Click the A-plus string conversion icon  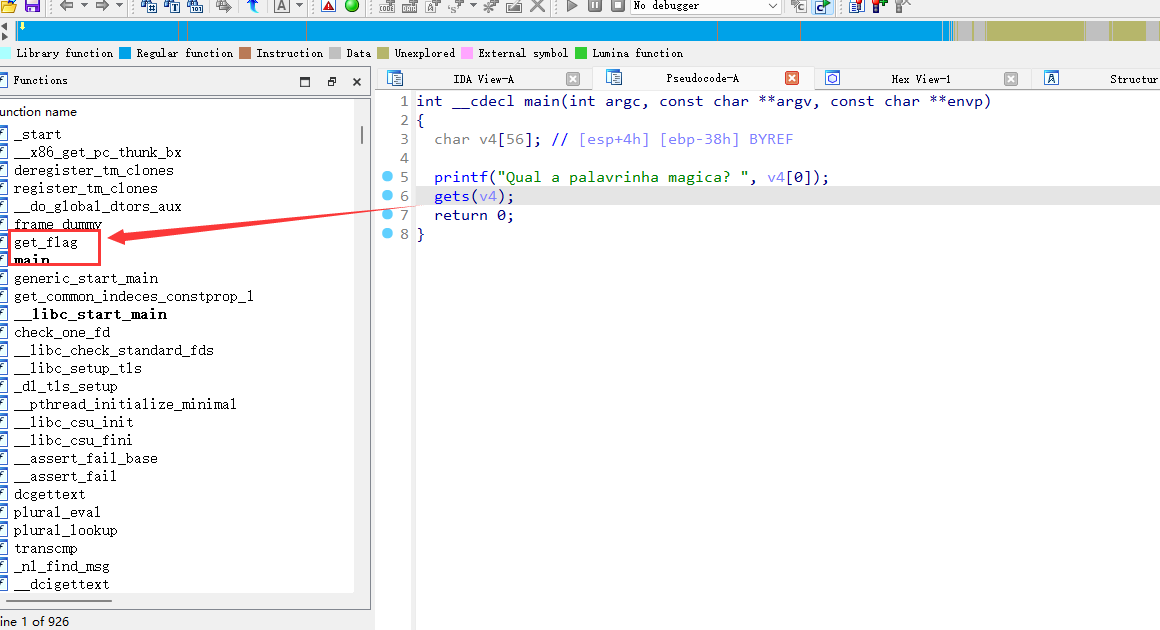434,6
